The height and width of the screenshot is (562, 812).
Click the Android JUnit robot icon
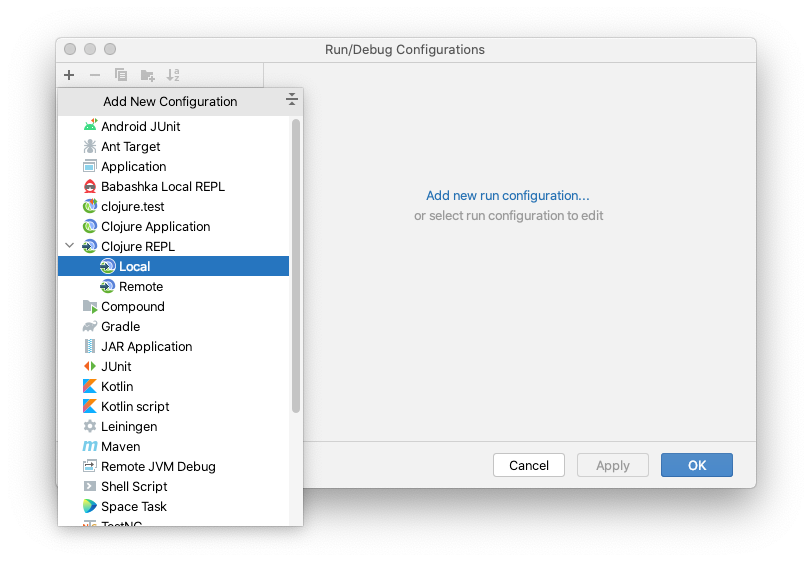(x=90, y=126)
